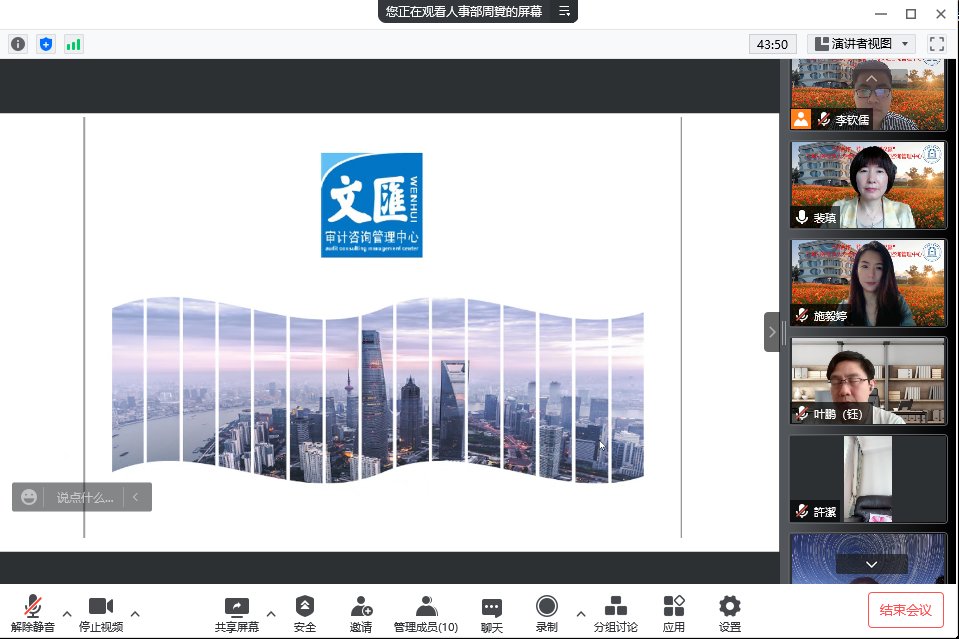
Task: Toggle 录制 recording button
Action: click(546, 613)
